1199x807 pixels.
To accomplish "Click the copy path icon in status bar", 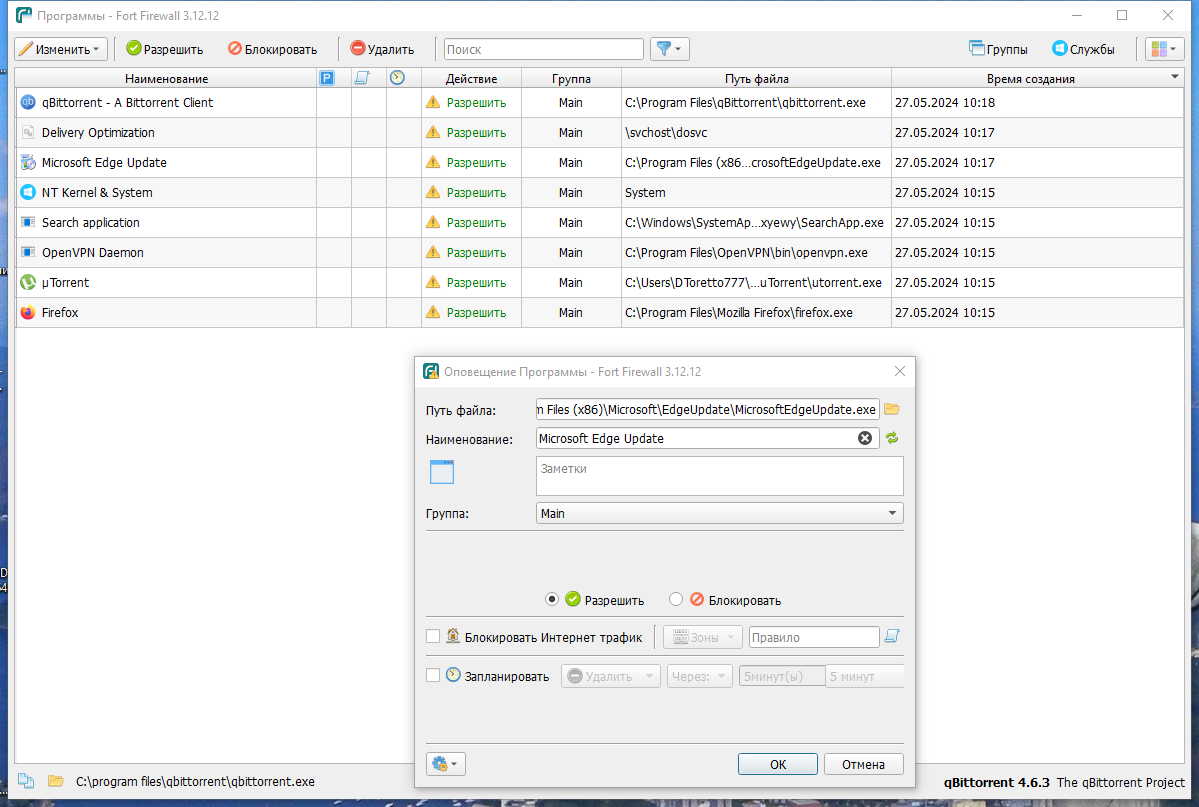I will click(26, 781).
